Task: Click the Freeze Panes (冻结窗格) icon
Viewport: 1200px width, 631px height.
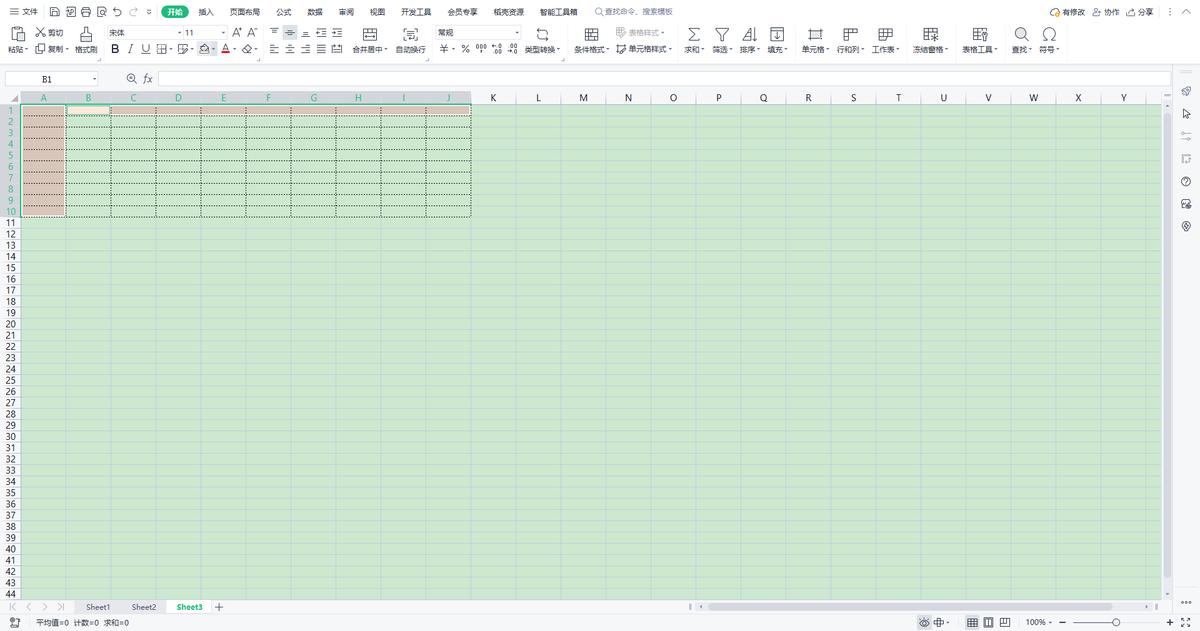Action: tap(930, 34)
